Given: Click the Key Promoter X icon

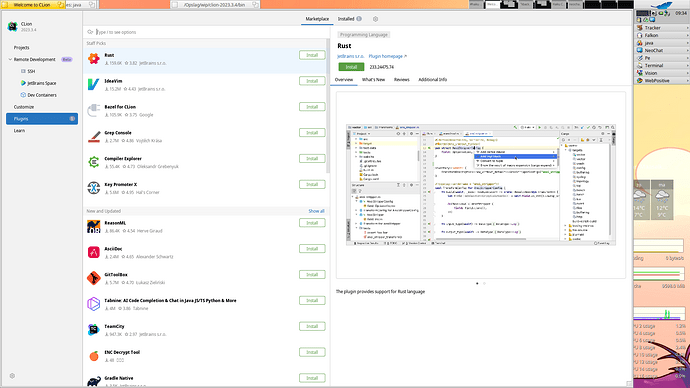Looking at the screenshot, I should pos(93,188).
